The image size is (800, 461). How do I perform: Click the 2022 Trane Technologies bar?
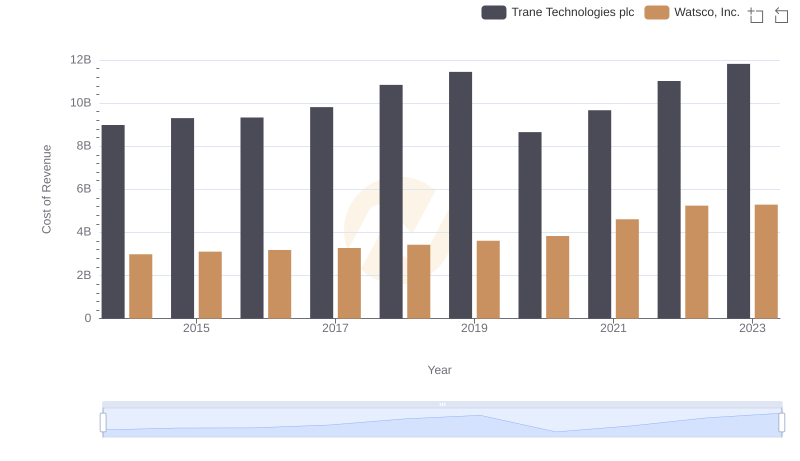click(669, 200)
